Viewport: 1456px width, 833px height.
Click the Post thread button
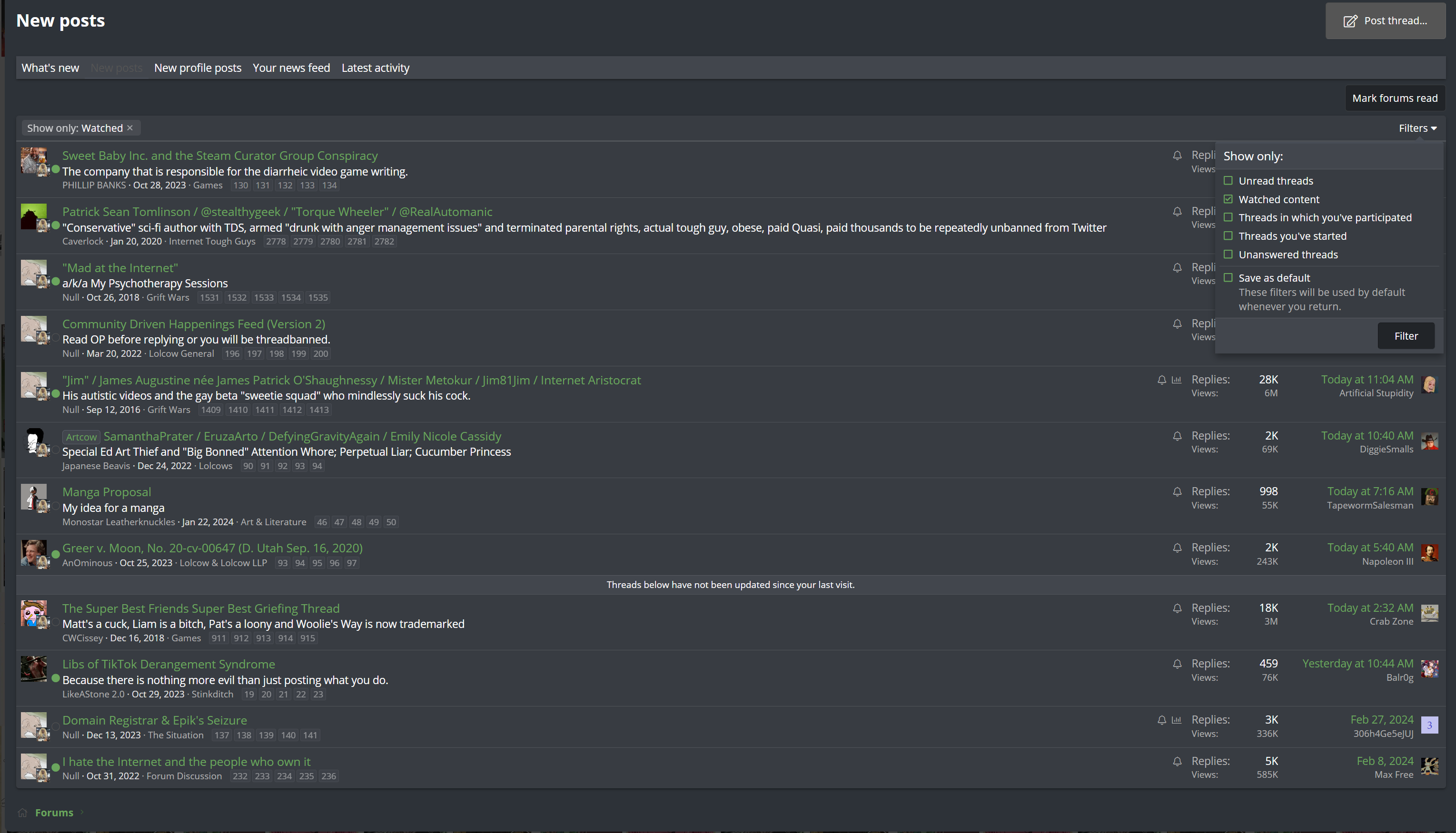coord(1385,21)
